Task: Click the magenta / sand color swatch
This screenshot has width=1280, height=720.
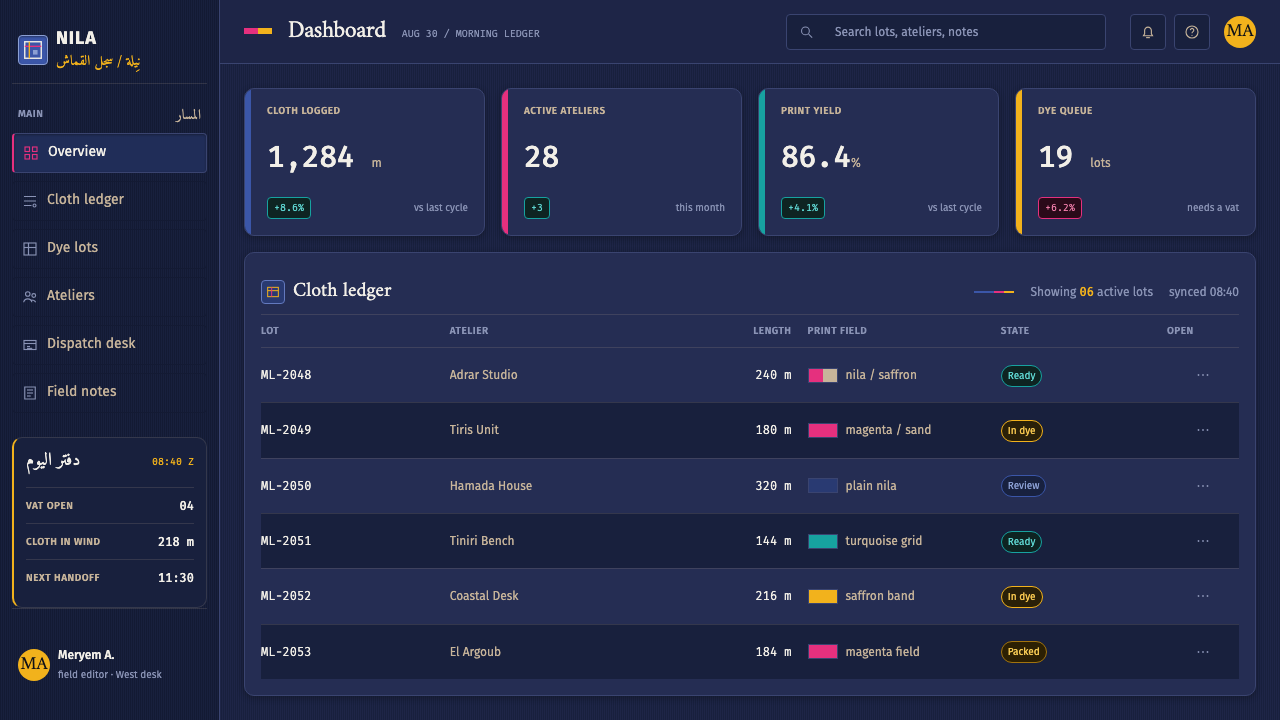Action: point(823,431)
